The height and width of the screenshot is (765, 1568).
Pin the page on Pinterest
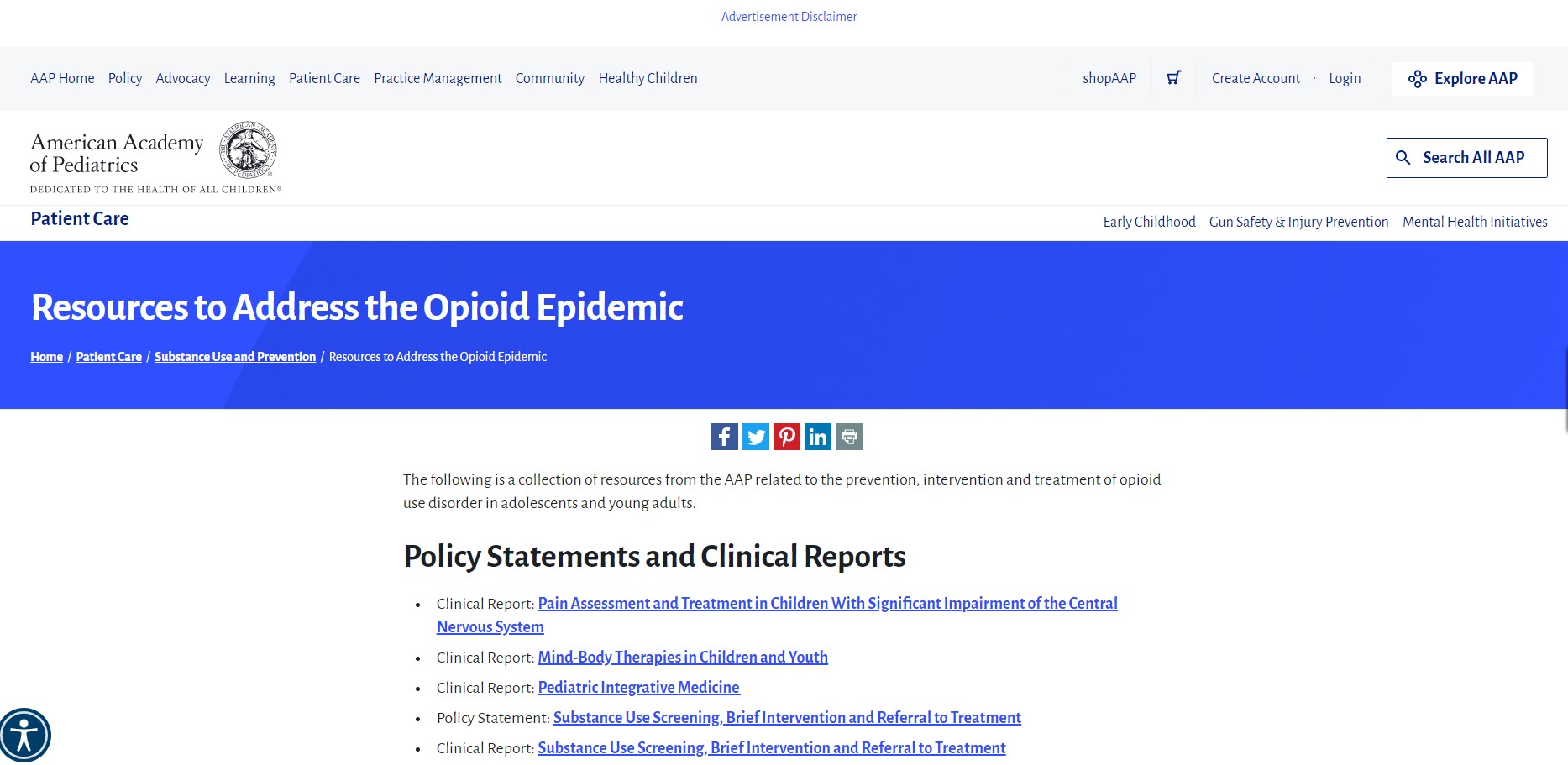[x=787, y=437]
